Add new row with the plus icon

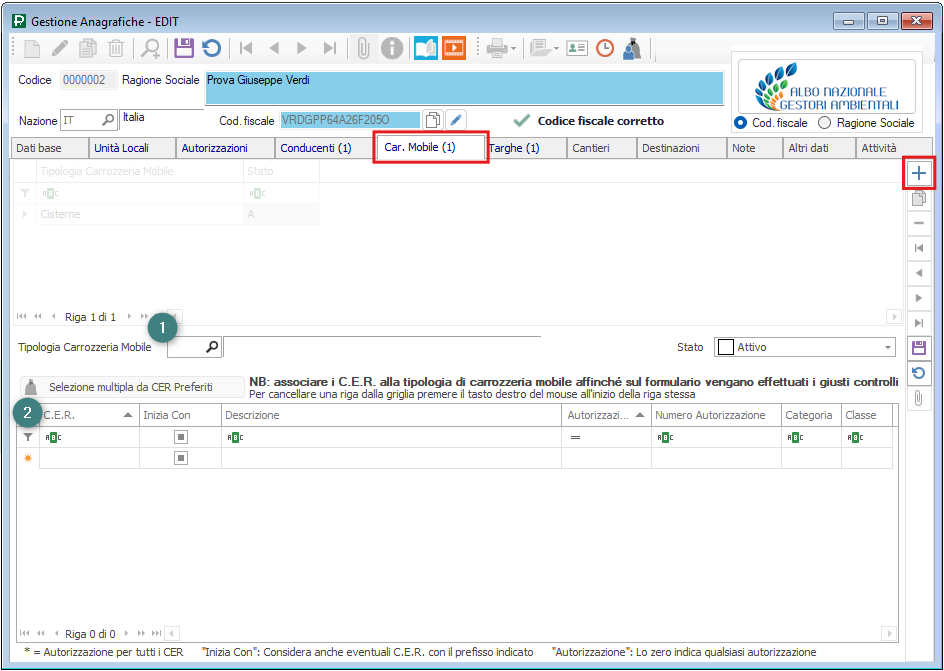919,173
